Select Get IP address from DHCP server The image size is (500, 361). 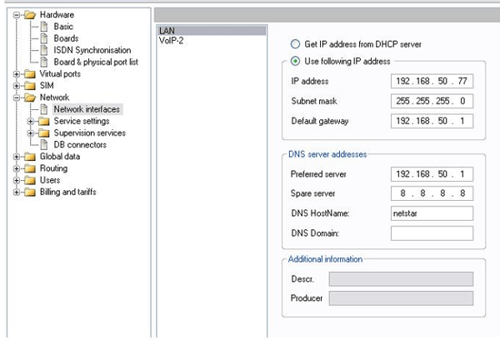[x=295, y=44]
